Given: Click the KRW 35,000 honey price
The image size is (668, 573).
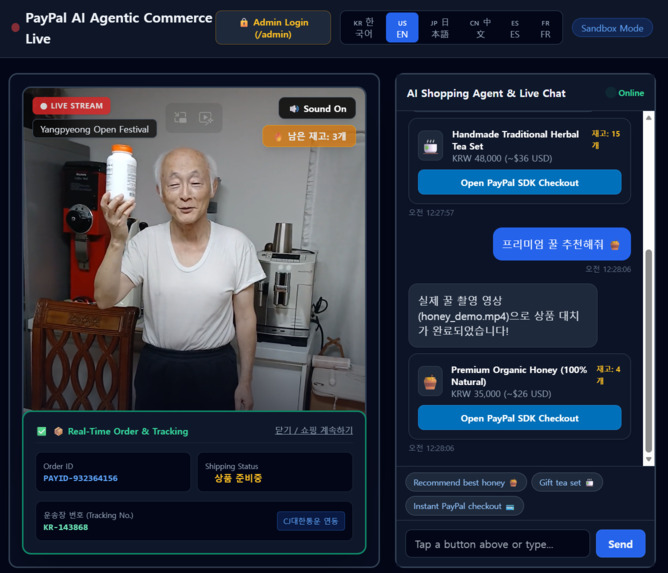Looking at the screenshot, I should pyautogui.click(x=501, y=394).
